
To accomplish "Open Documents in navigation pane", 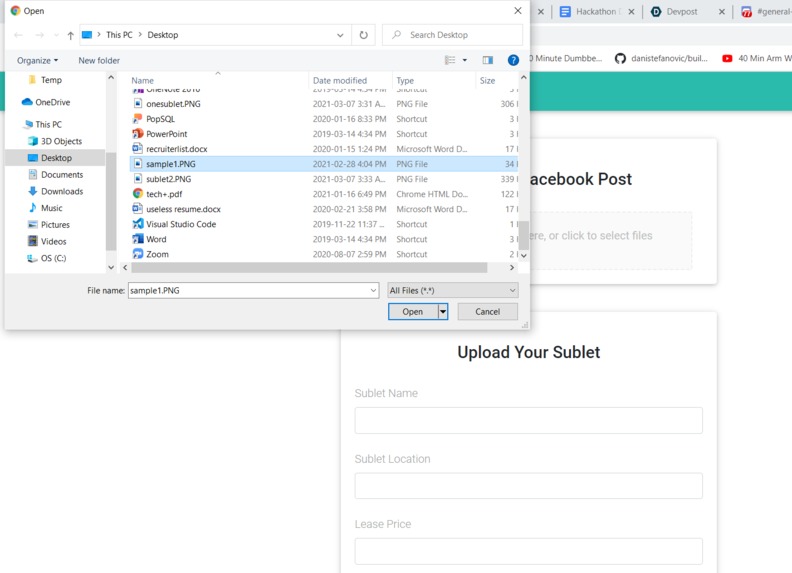I will 56,174.
